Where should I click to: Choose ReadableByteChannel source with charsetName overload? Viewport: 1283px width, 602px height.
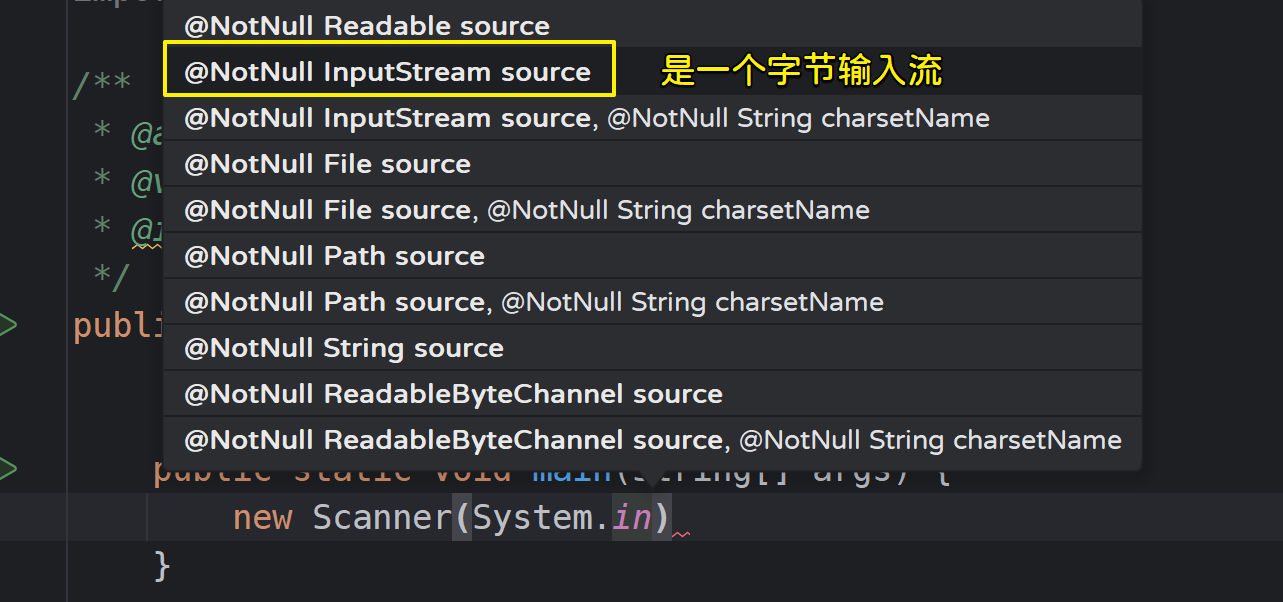[653, 440]
